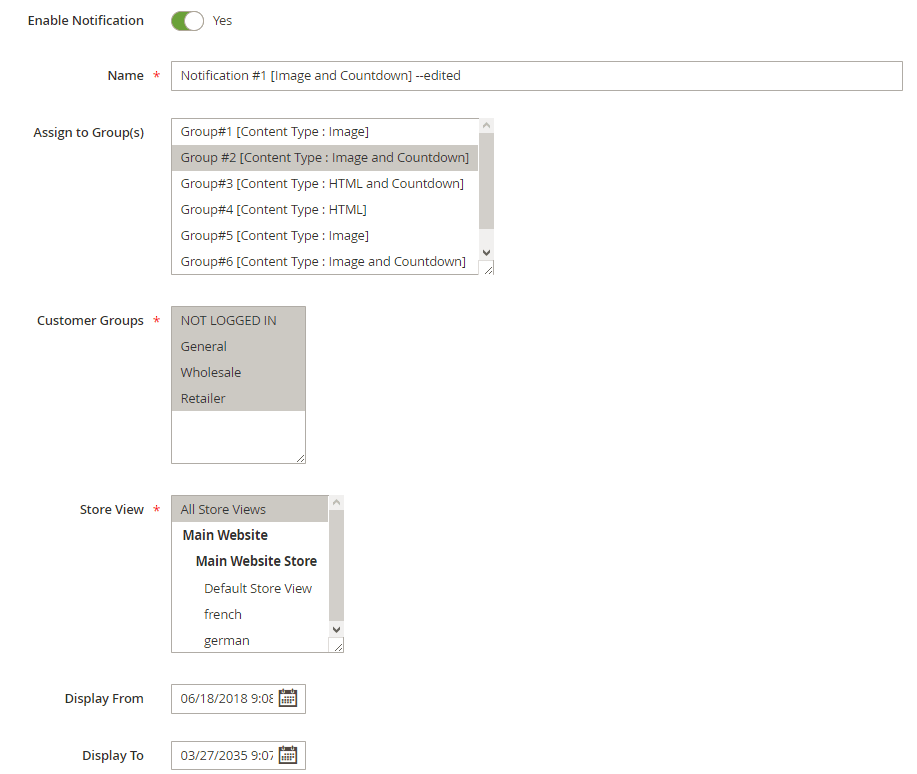Open the Display To calendar picker

(x=288, y=755)
